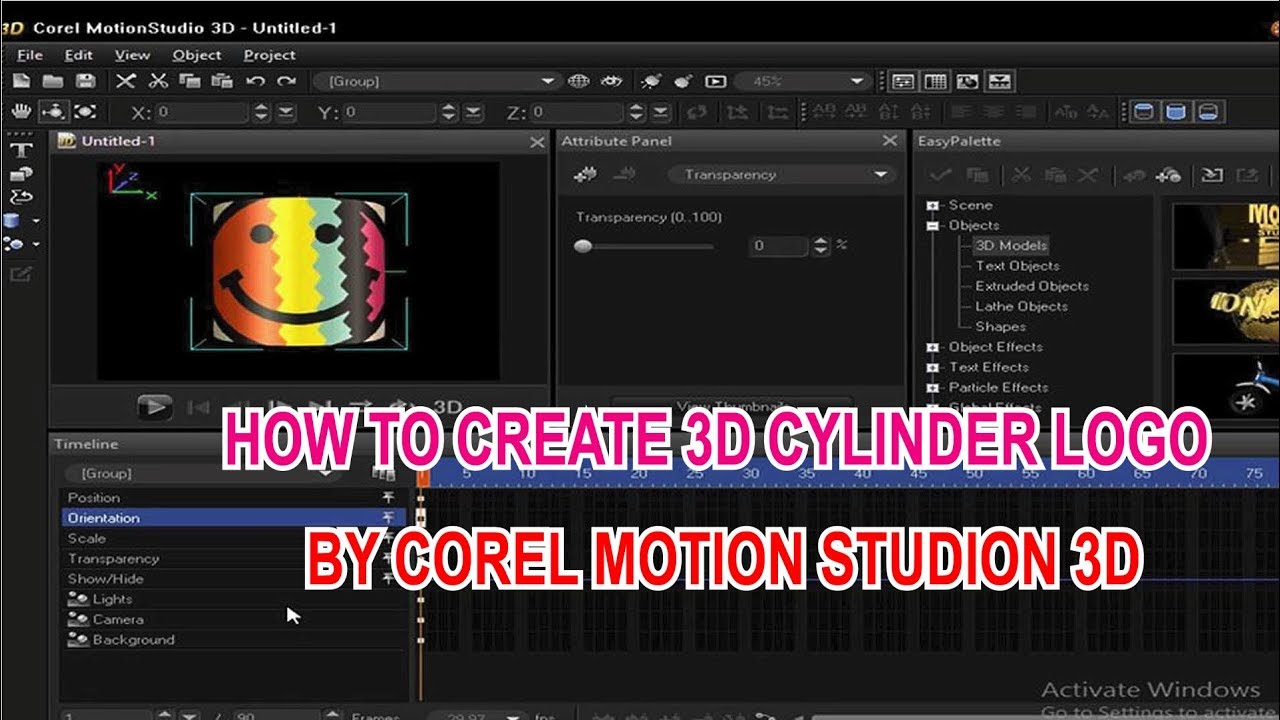Open the View menu
Viewport: 1280px width, 720px height.
coord(132,55)
